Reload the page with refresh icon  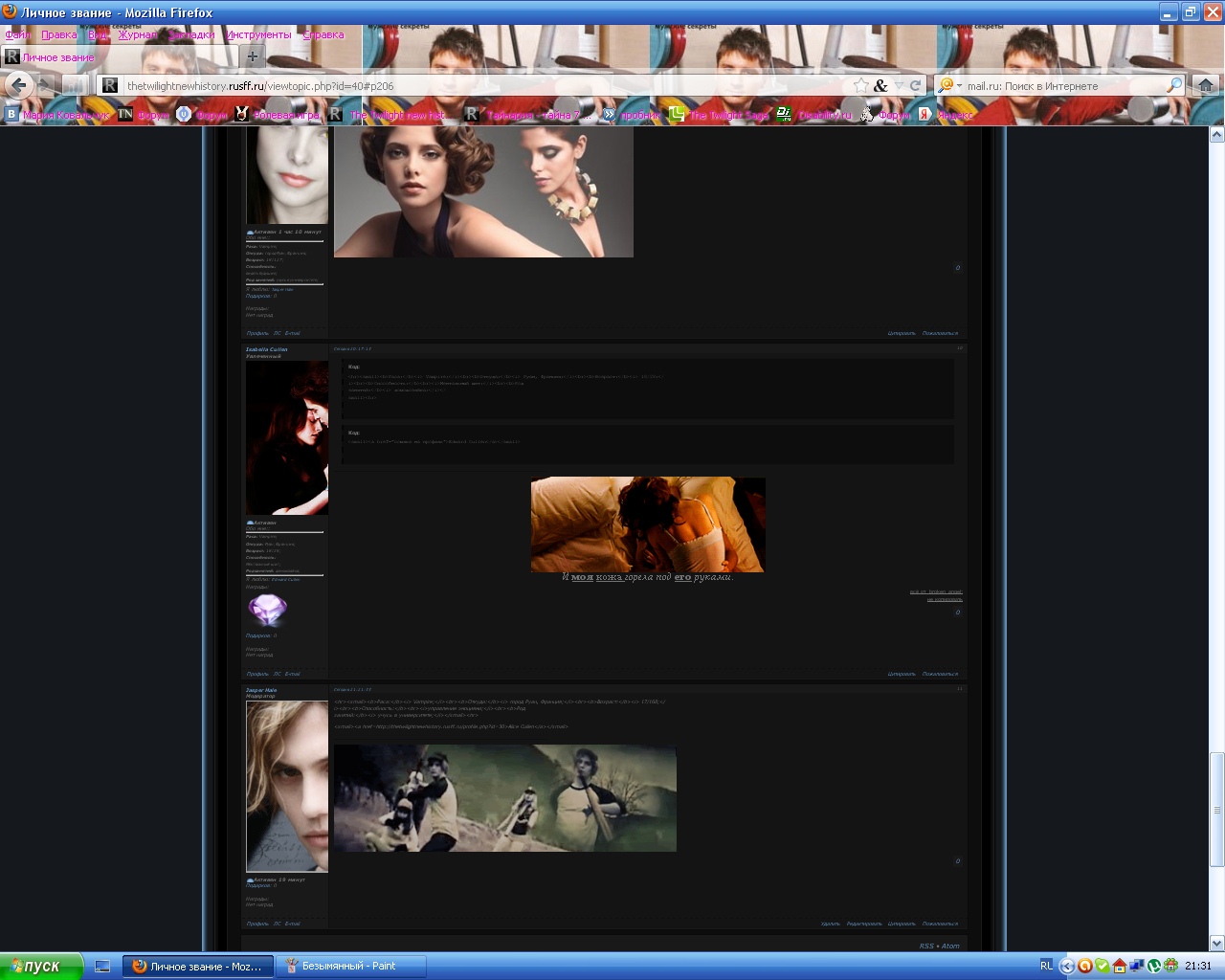915,85
